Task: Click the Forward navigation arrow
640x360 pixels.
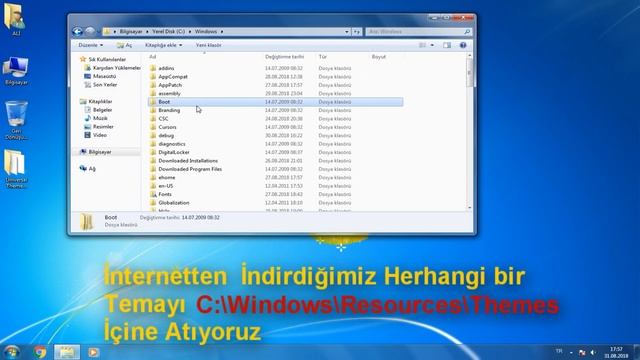Action: pos(90,31)
